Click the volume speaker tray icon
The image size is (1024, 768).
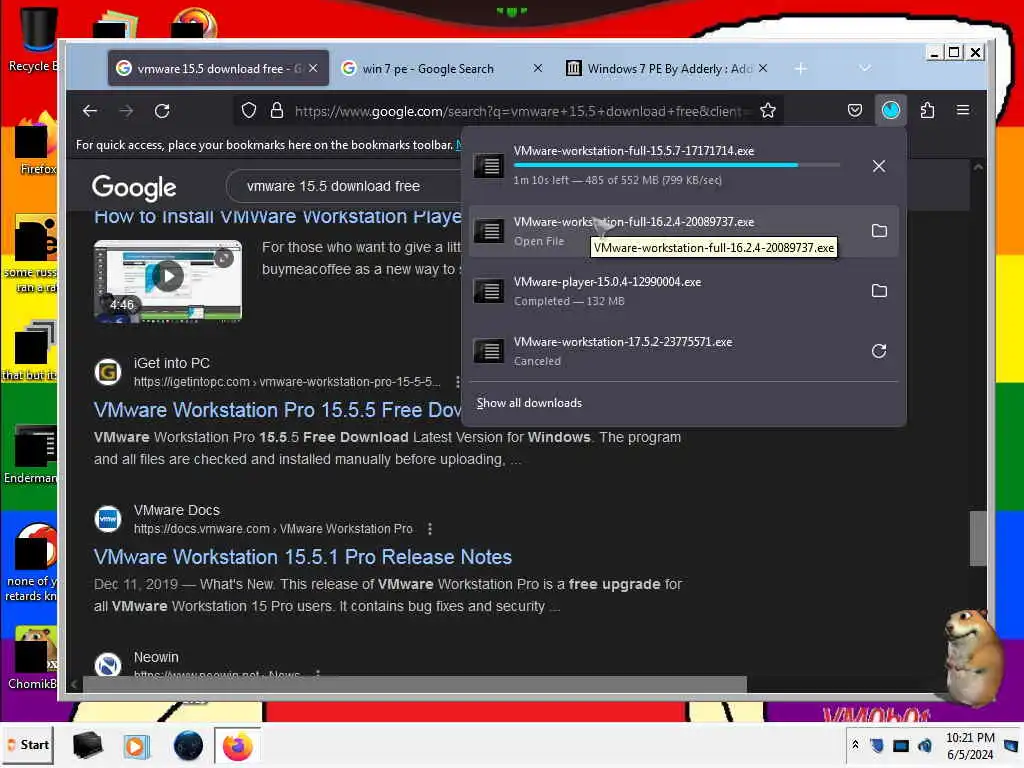(x=925, y=745)
